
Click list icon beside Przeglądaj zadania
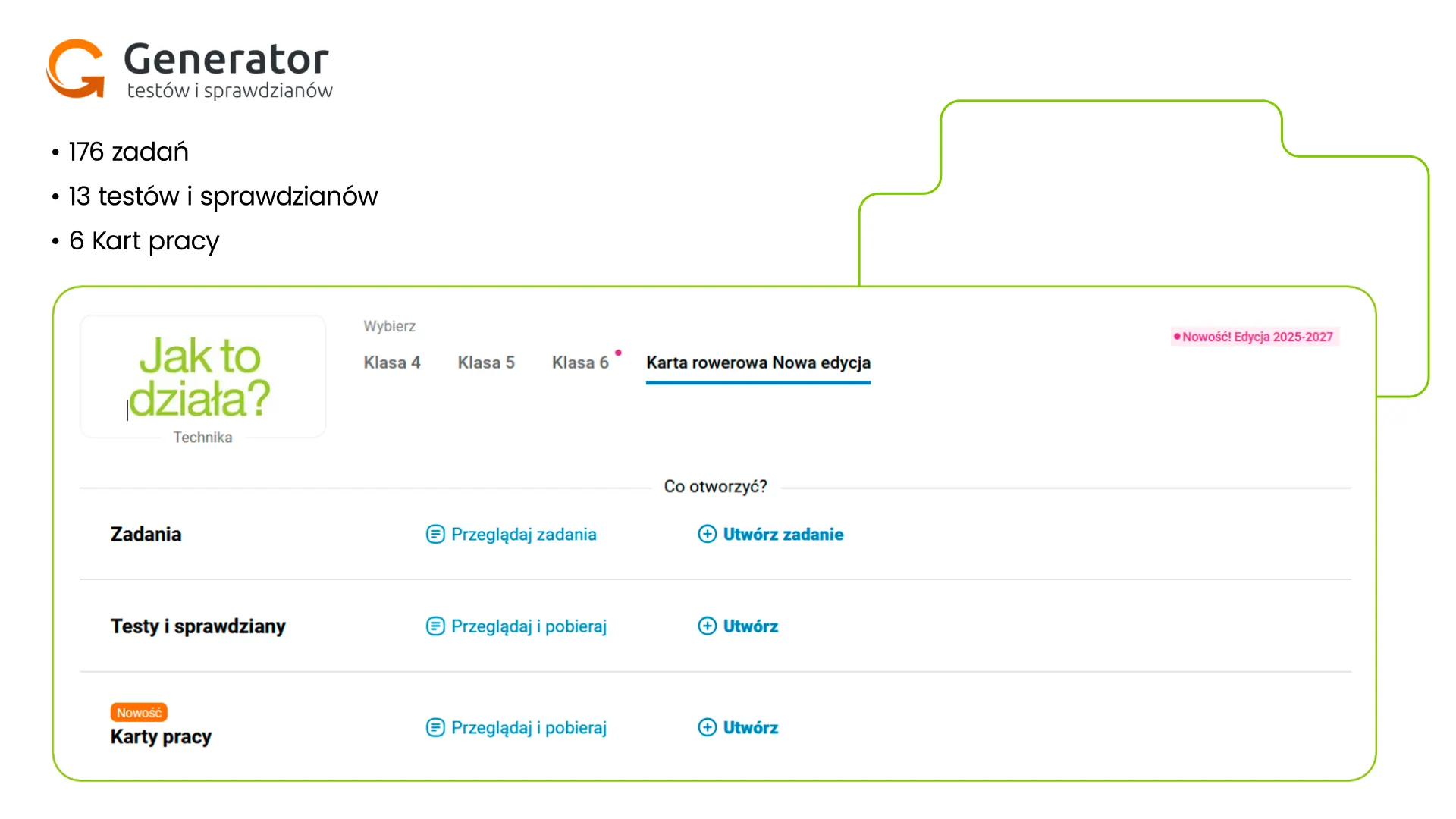point(435,535)
